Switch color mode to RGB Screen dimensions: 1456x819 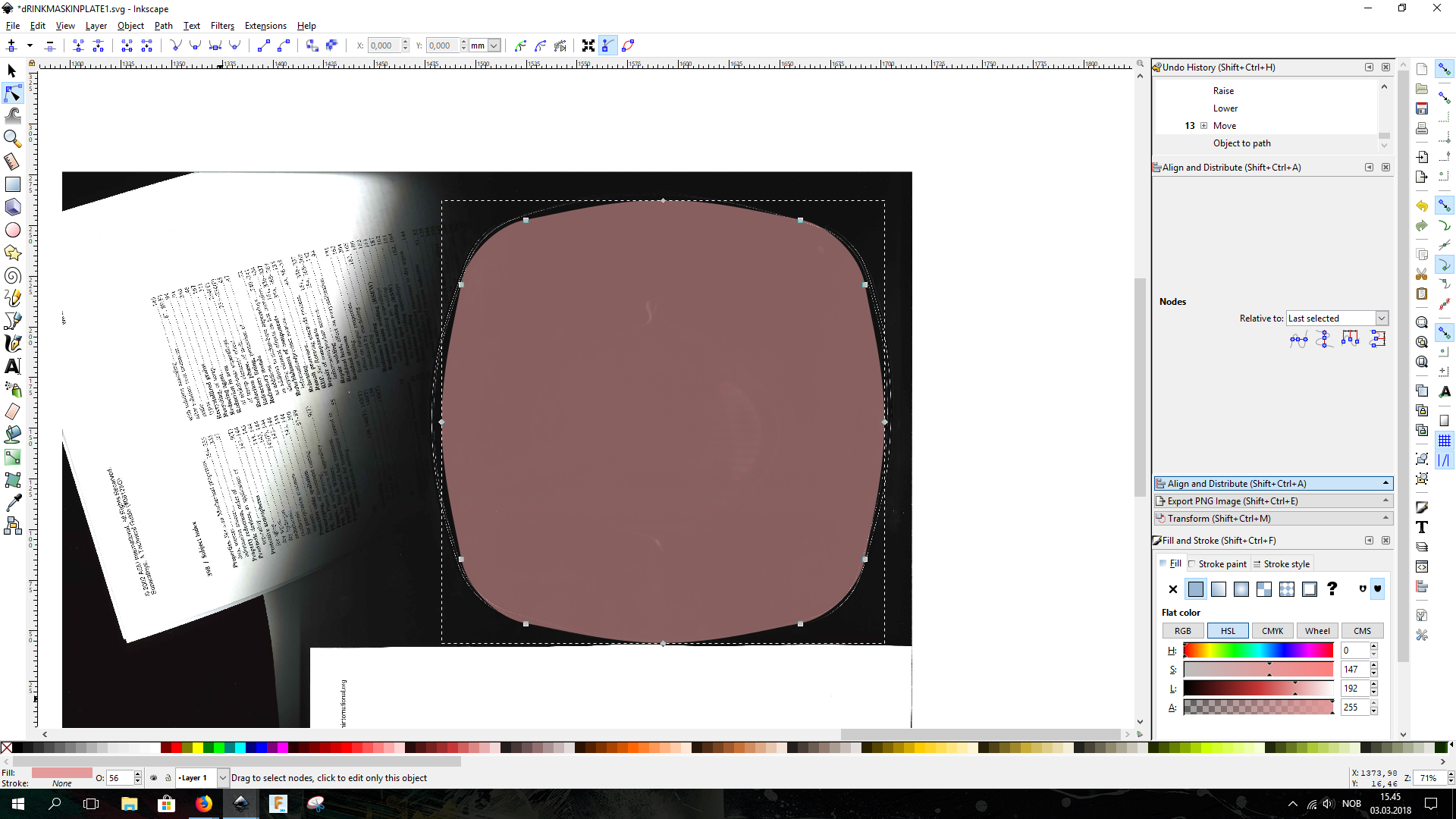click(1183, 631)
